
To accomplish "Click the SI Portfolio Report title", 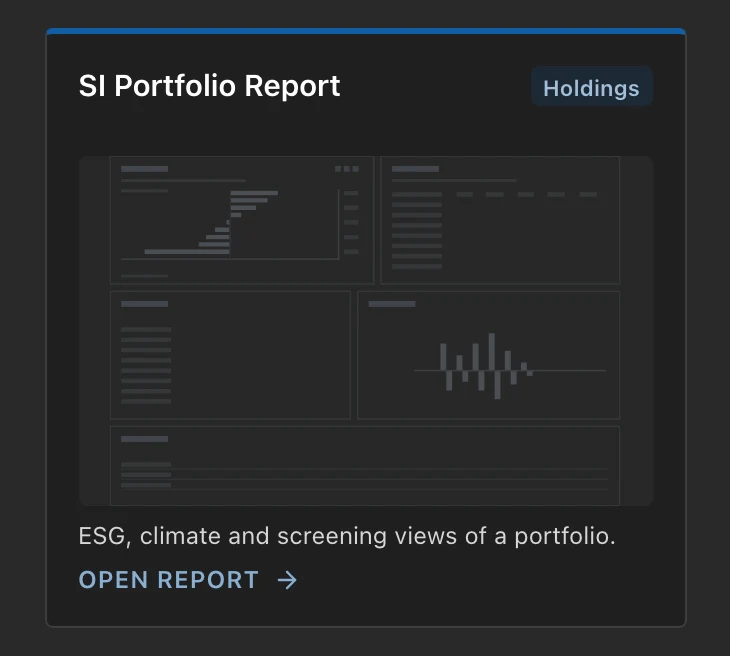I will click(x=210, y=86).
